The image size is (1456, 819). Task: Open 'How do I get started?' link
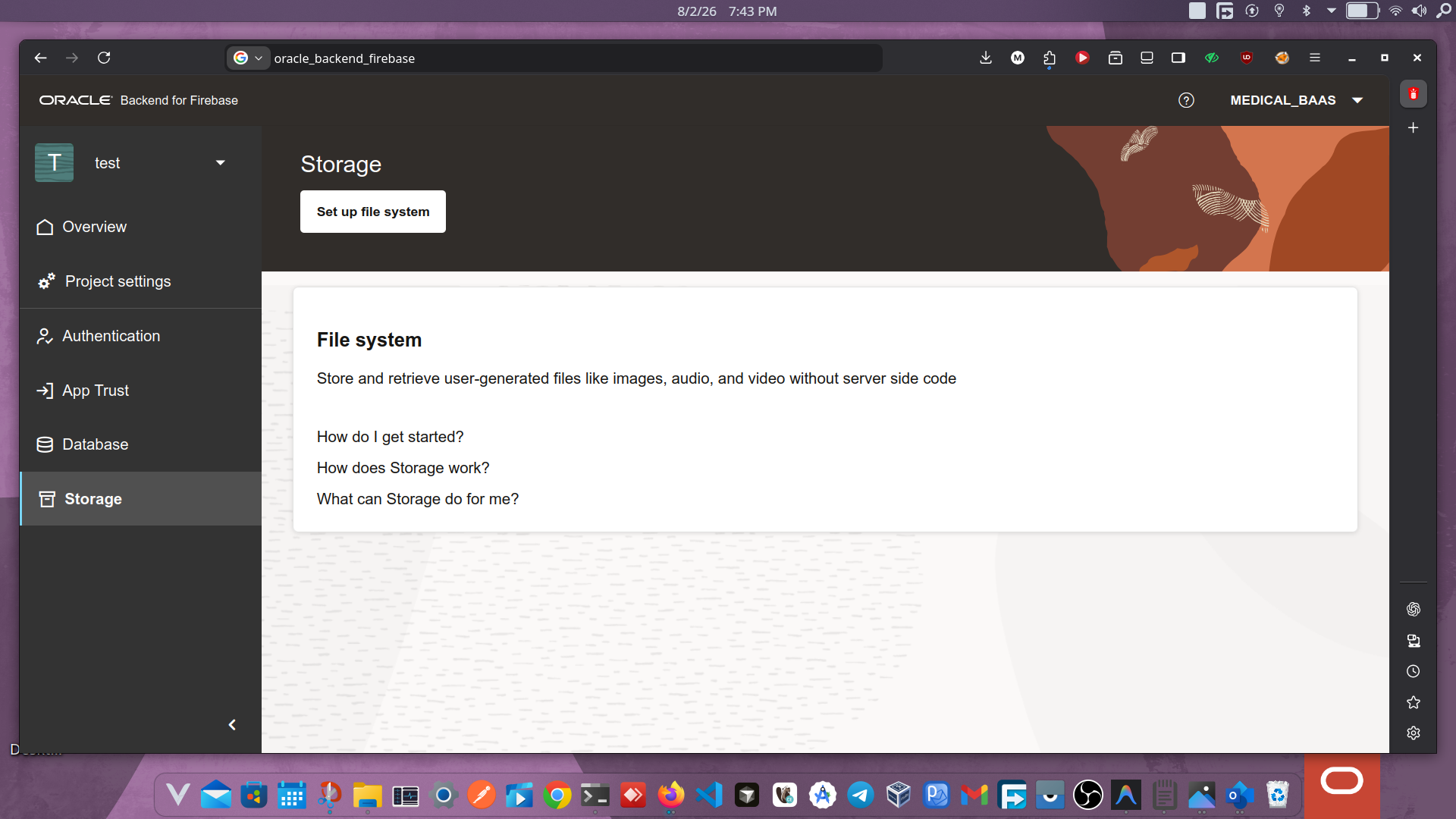[390, 437]
